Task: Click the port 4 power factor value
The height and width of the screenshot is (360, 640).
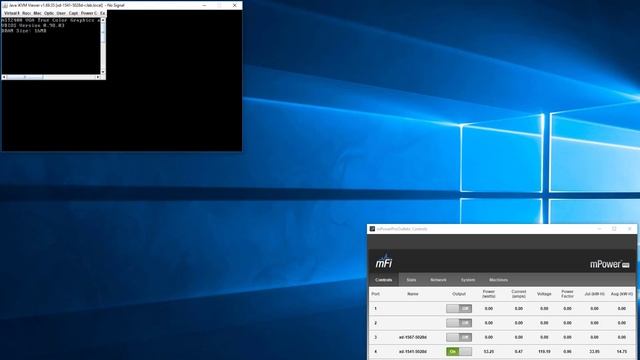Action: [x=567, y=351]
